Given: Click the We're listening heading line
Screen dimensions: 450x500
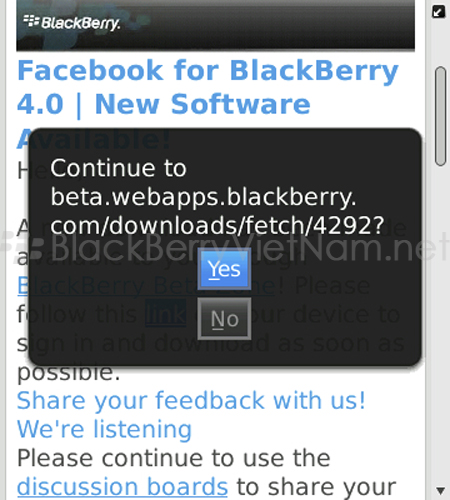Looking at the screenshot, I should tap(104, 429).
